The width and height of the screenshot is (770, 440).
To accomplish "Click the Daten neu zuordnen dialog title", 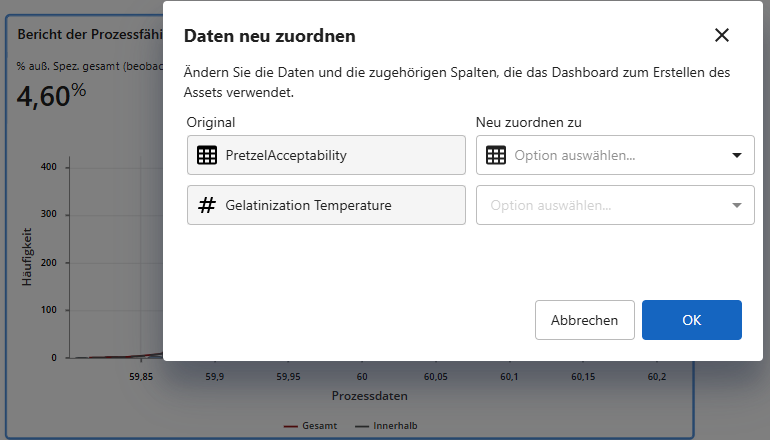I will [x=270, y=36].
